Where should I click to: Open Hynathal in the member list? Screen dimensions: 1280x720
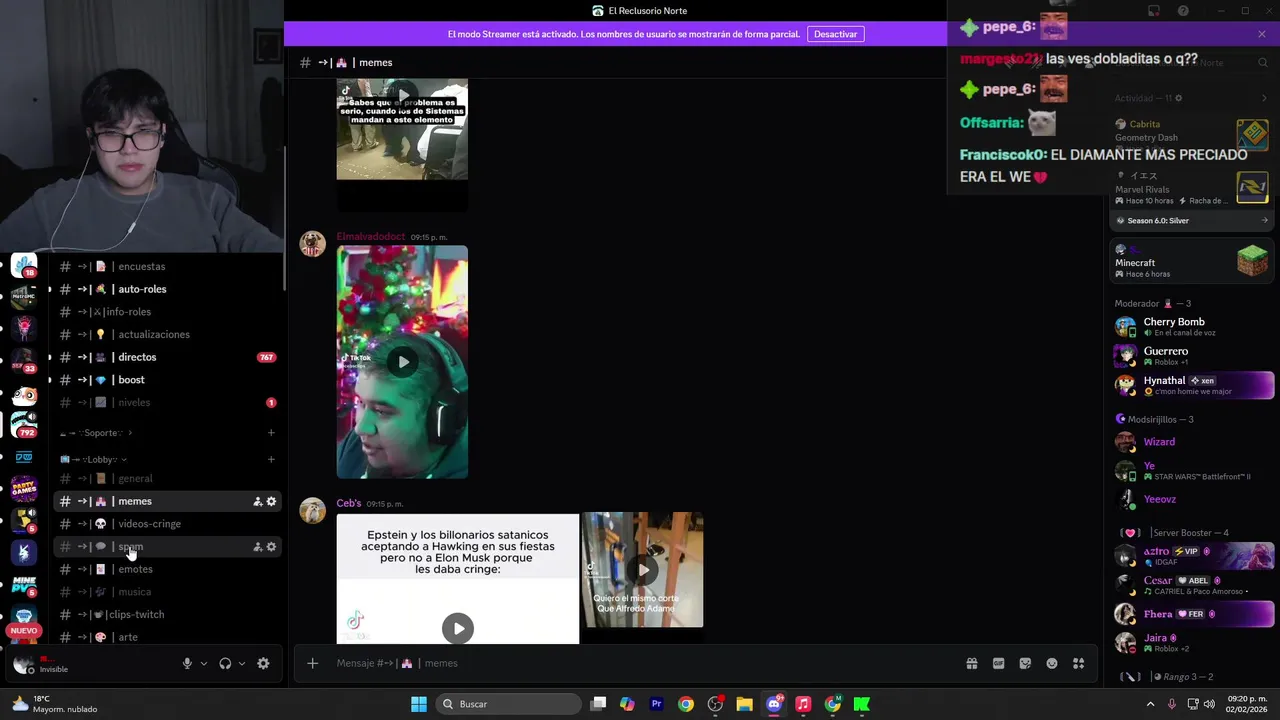coord(1194,385)
